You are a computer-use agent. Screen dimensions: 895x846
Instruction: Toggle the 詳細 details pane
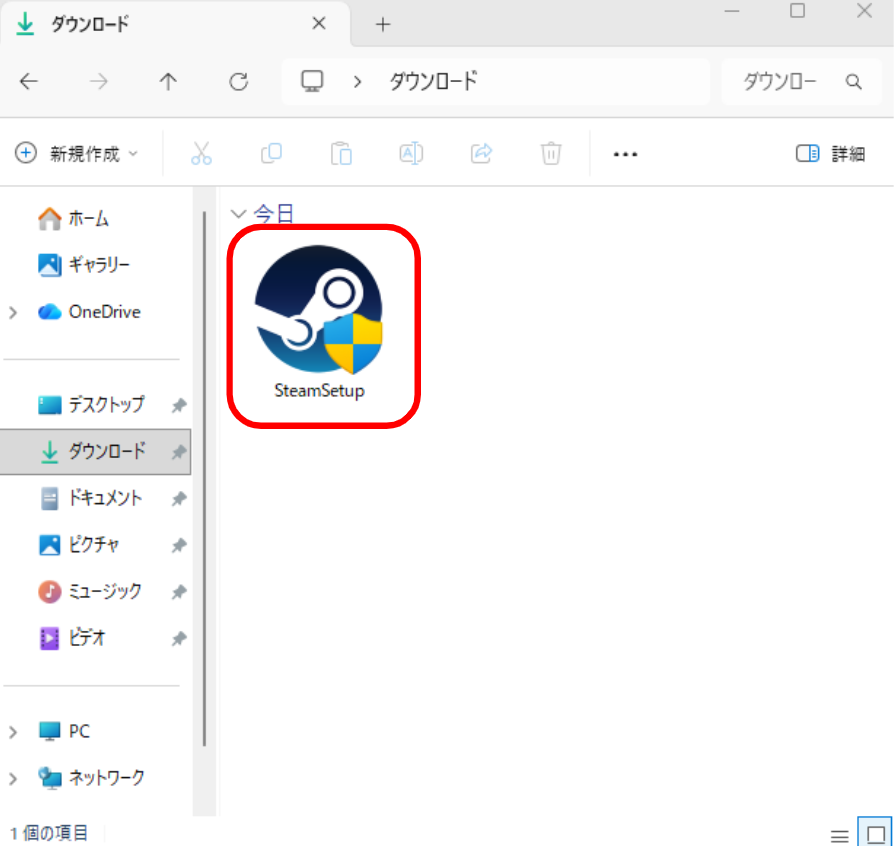coord(831,154)
